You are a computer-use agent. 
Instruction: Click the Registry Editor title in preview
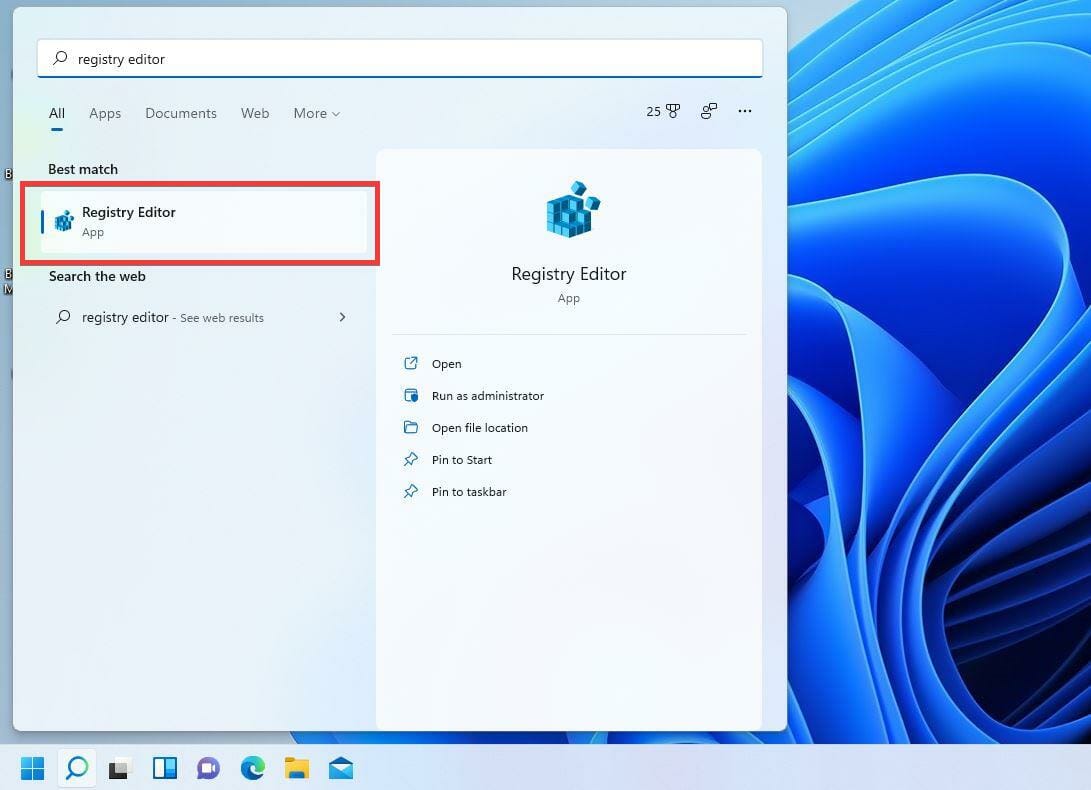(568, 274)
